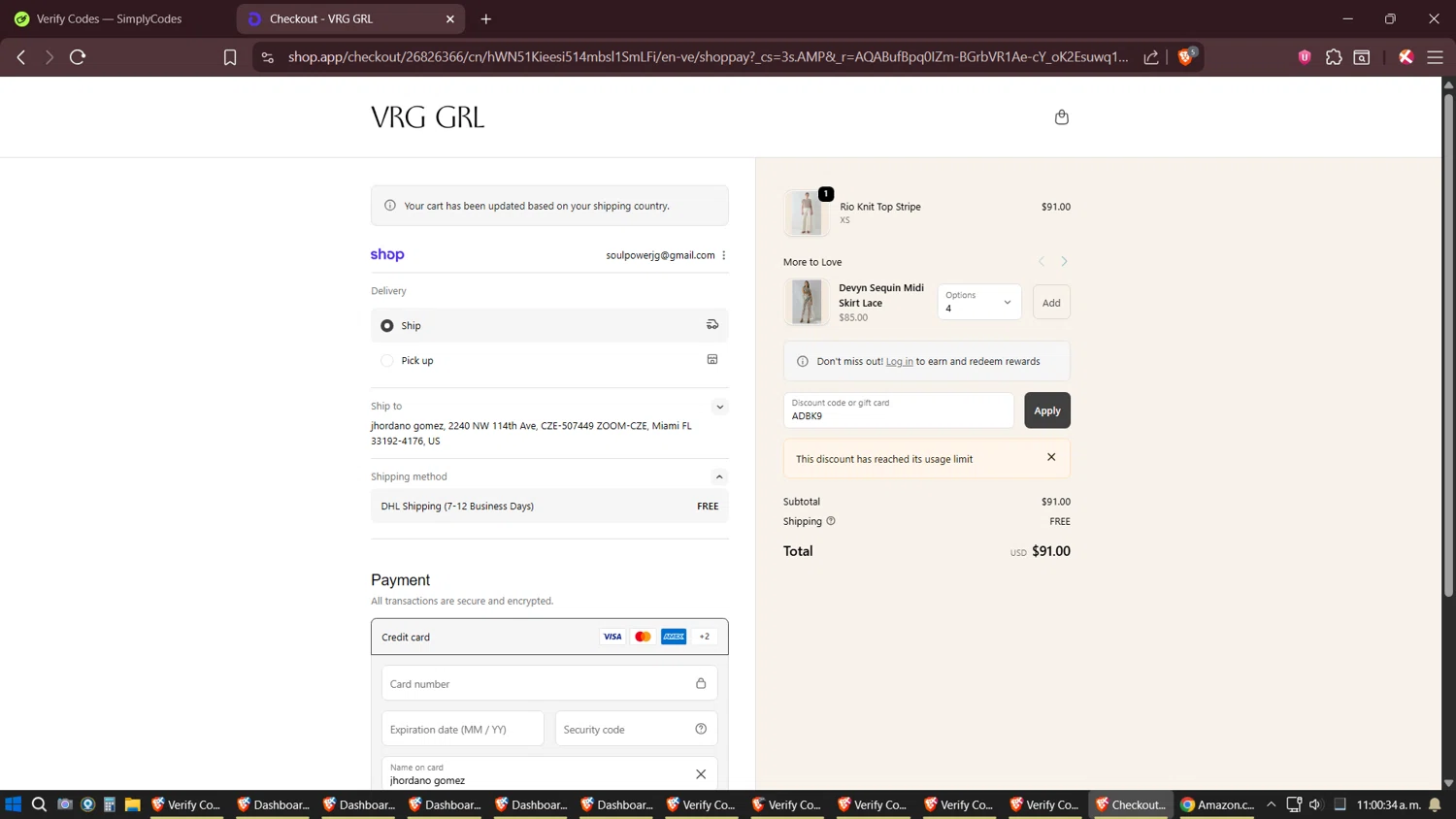Select Credit card payment method
Screen dimensions: 1456x819
(x=549, y=637)
